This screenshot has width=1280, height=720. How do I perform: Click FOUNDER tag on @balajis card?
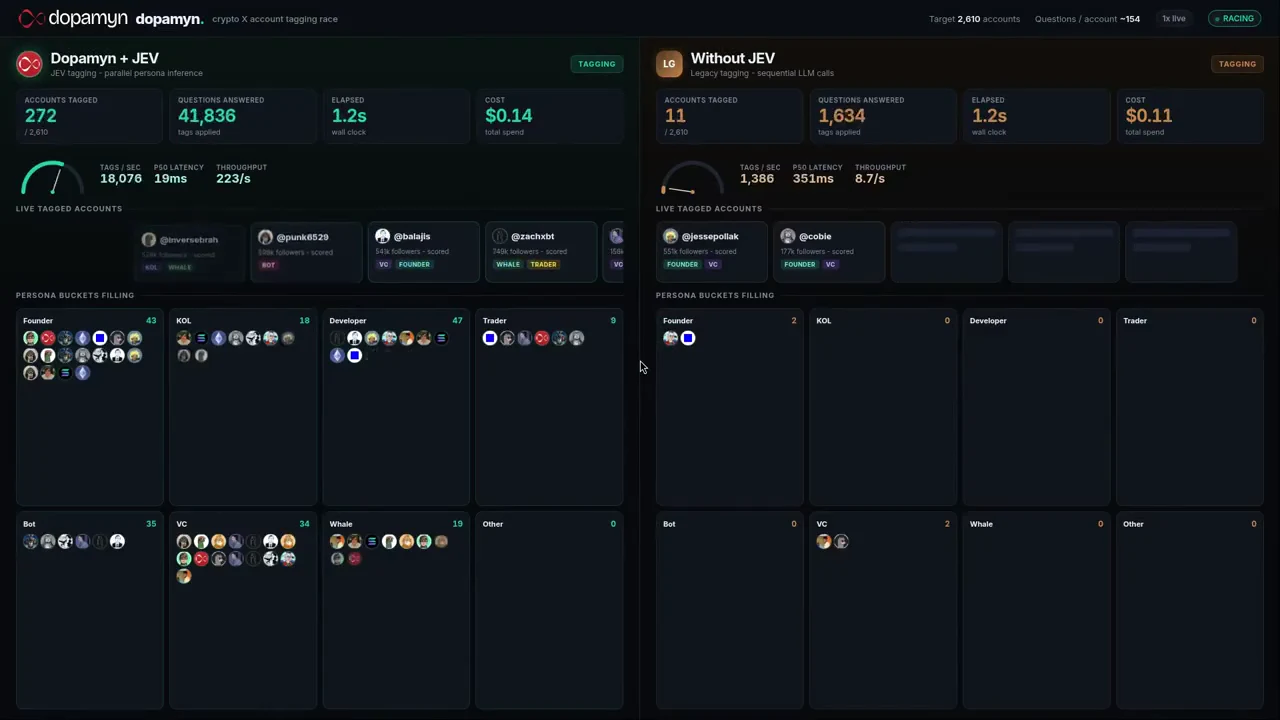(414, 264)
